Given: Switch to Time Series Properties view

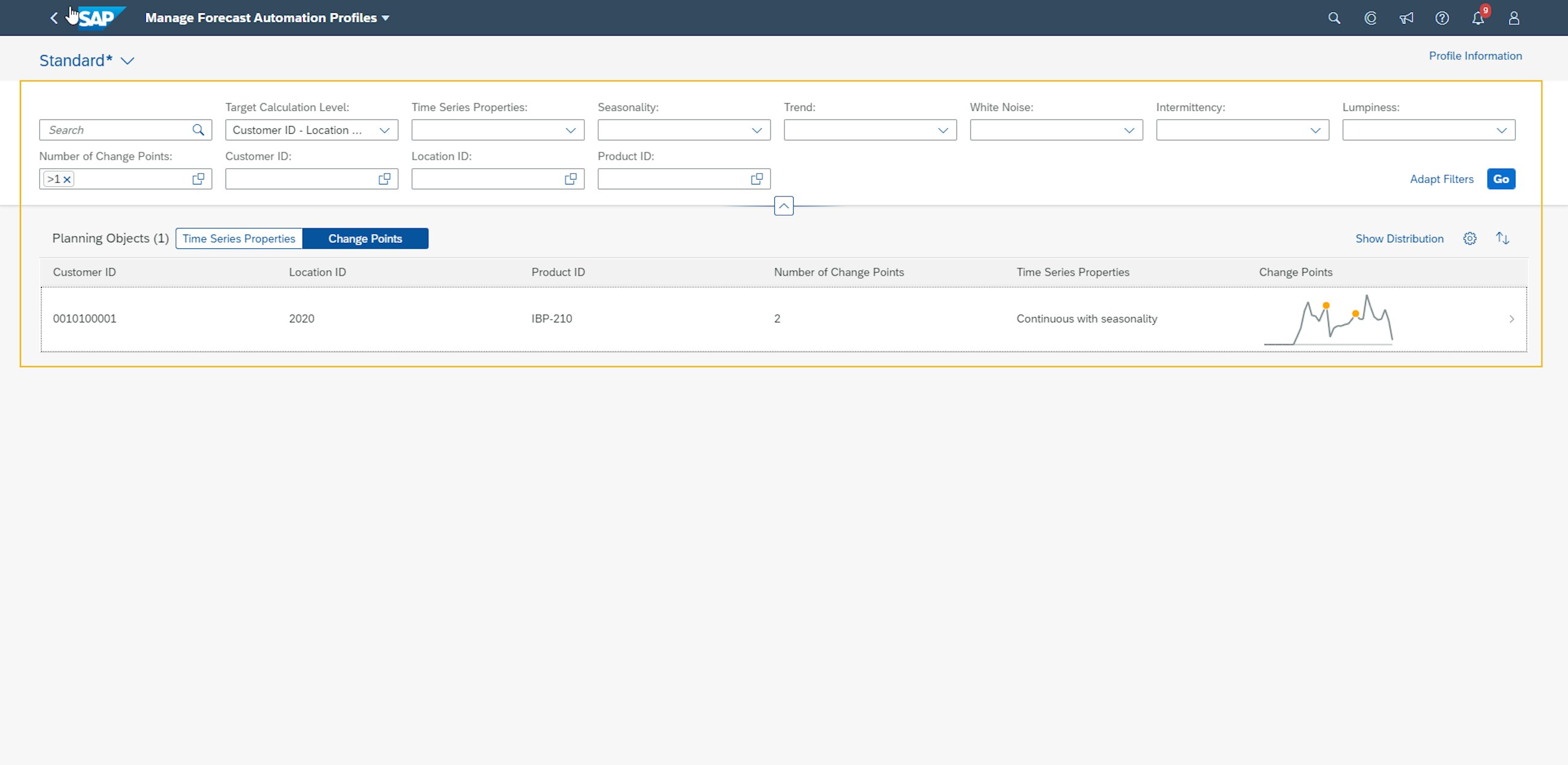Looking at the screenshot, I should 239,239.
